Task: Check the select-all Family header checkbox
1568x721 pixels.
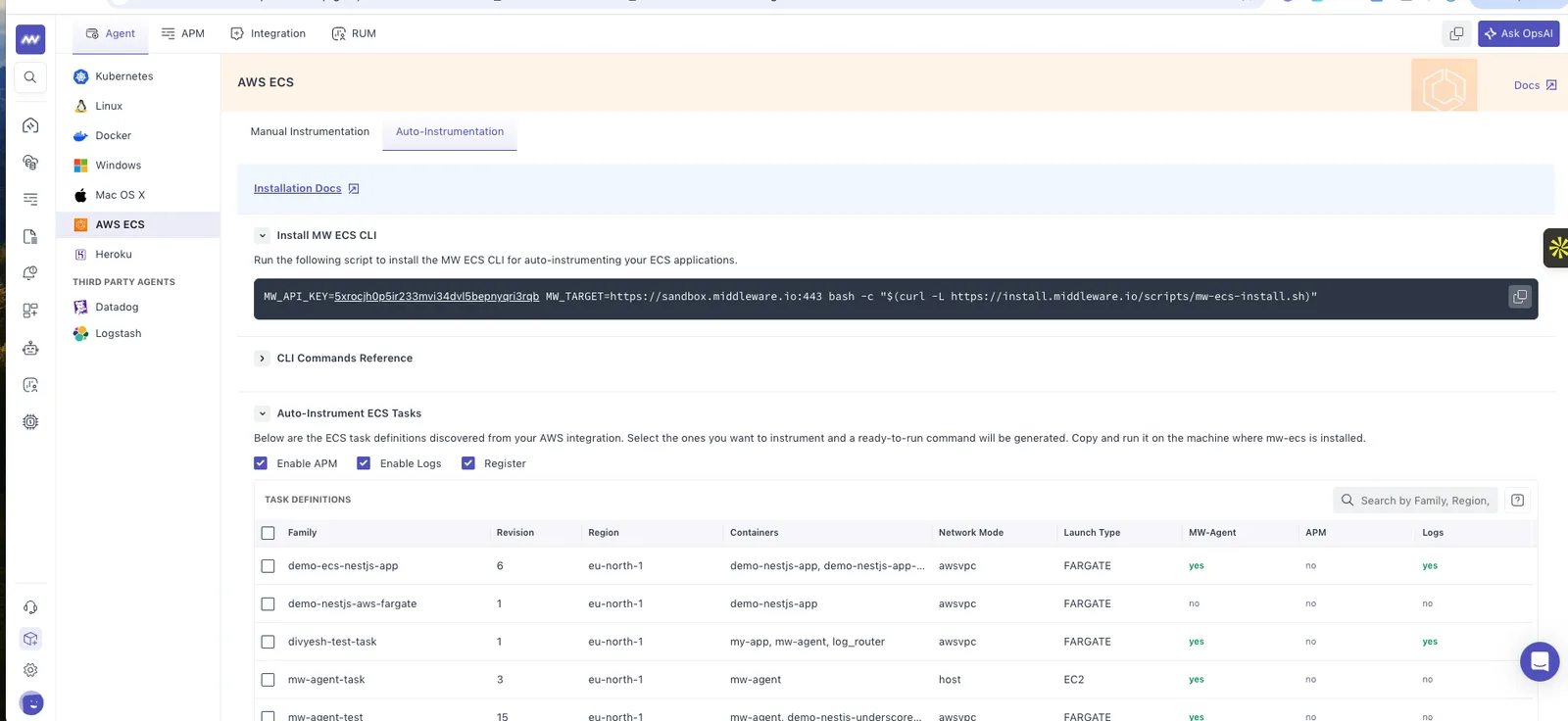Action: (268, 533)
